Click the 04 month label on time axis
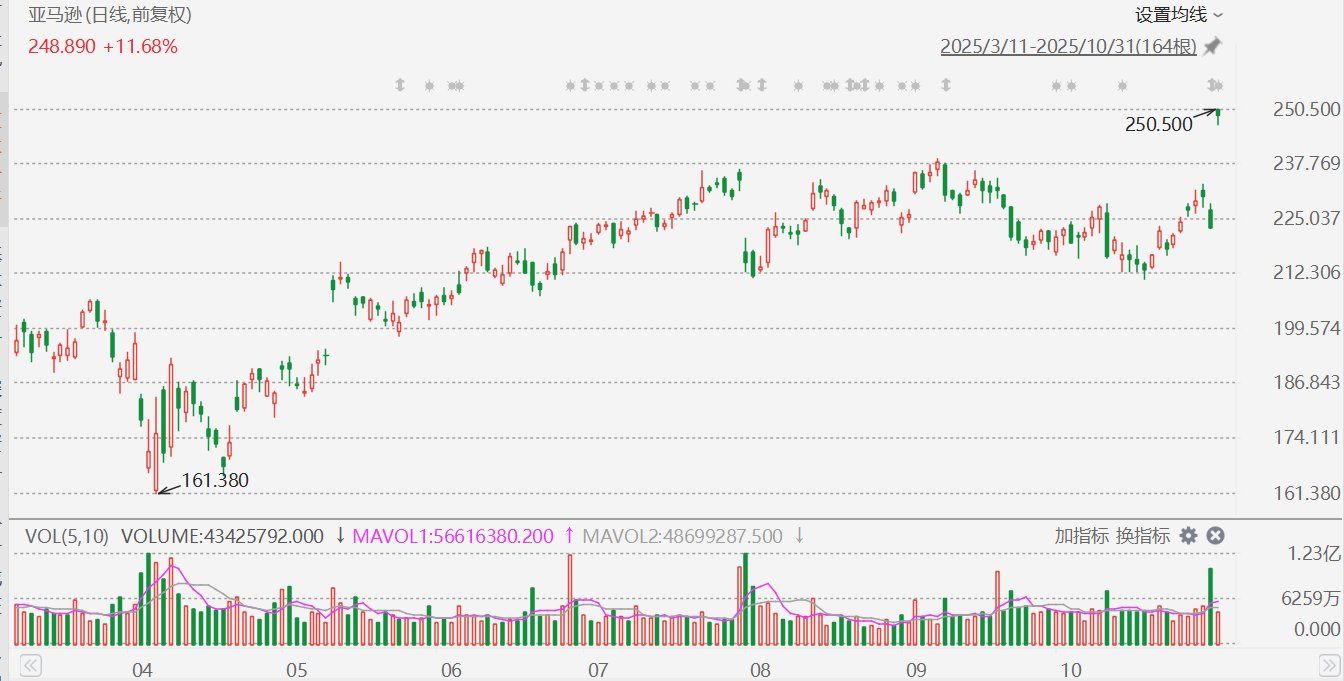The image size is (1344, 681). [141, 668]
